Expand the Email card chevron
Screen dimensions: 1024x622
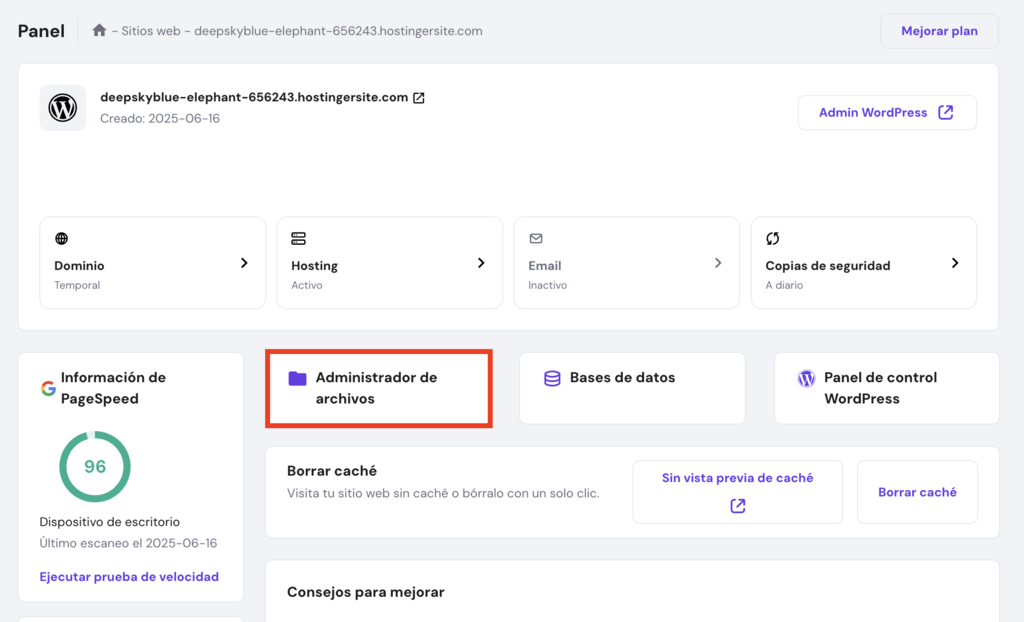click(x=717, y=263)
